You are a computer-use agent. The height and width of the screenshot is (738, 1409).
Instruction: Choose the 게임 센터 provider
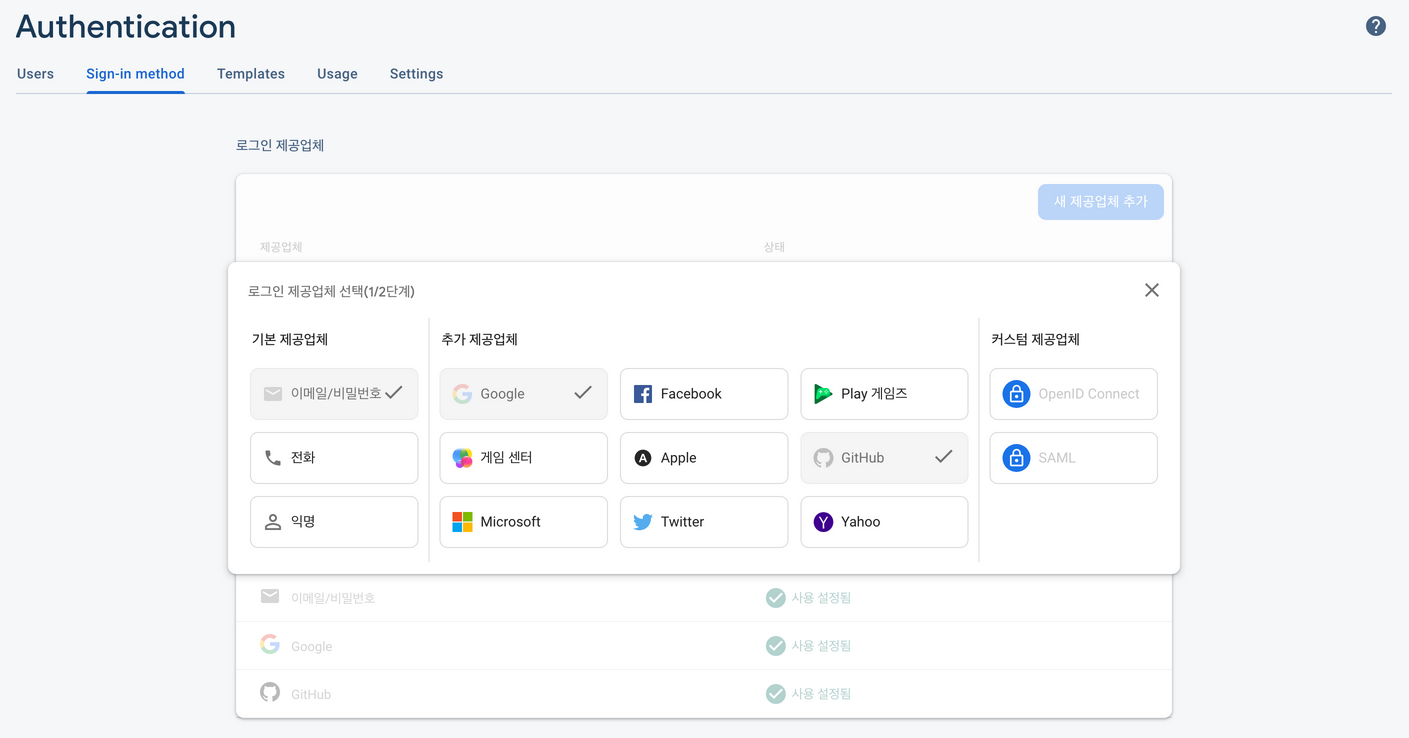pyautogui.click(x=524, y=458)
